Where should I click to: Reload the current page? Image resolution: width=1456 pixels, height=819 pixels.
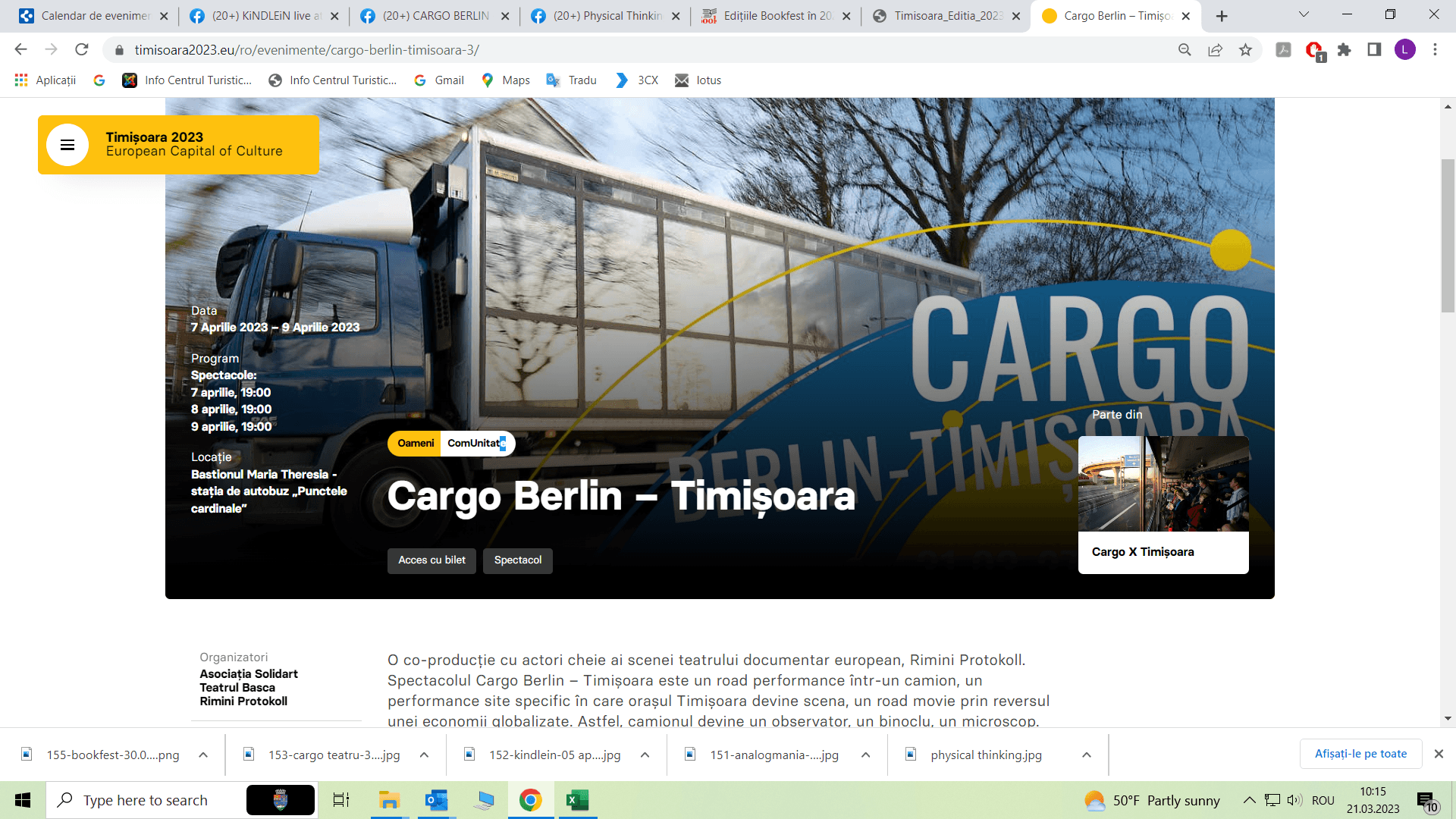click(82, 50)
